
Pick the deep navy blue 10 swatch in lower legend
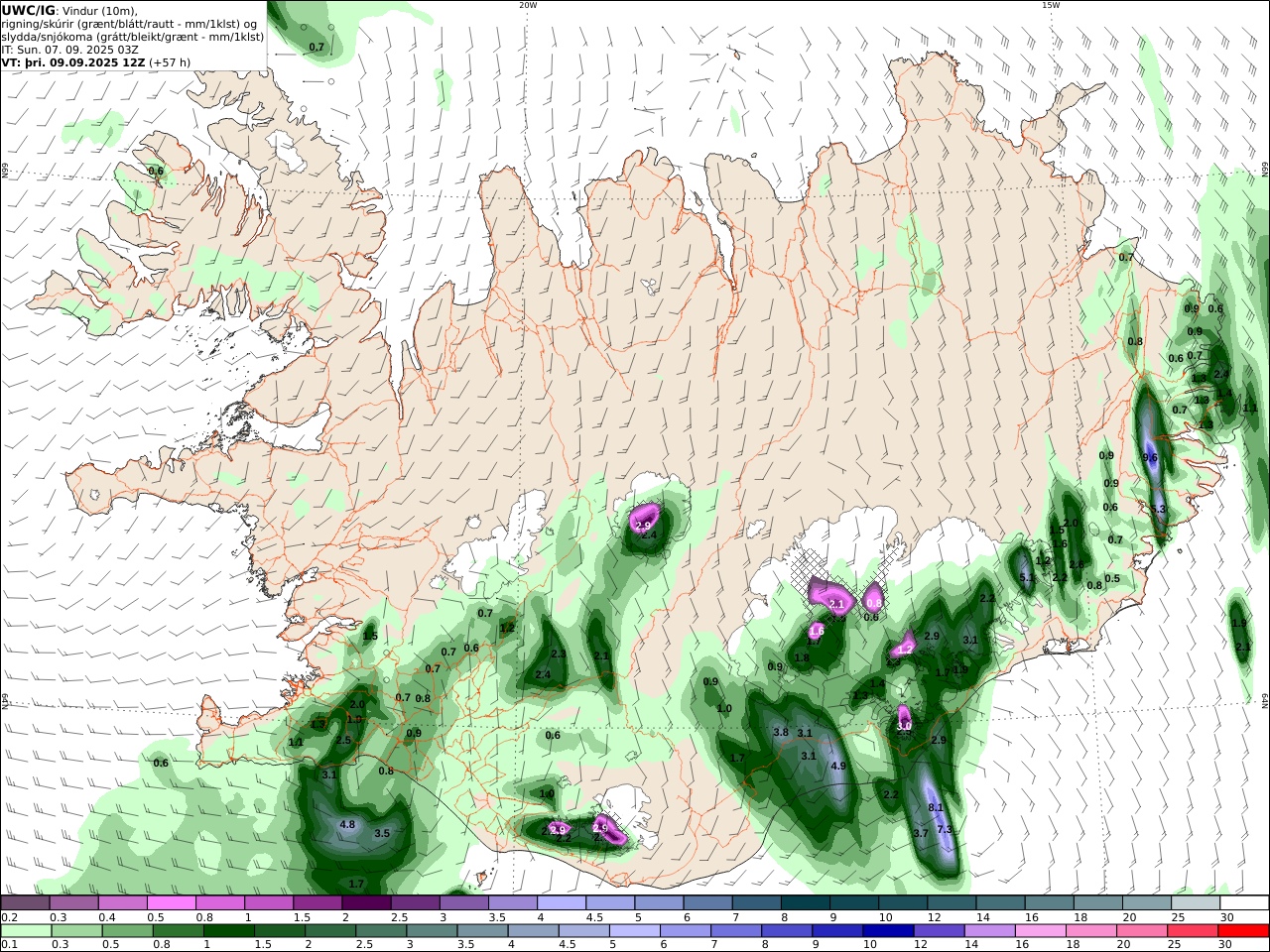tap(888, 930)
